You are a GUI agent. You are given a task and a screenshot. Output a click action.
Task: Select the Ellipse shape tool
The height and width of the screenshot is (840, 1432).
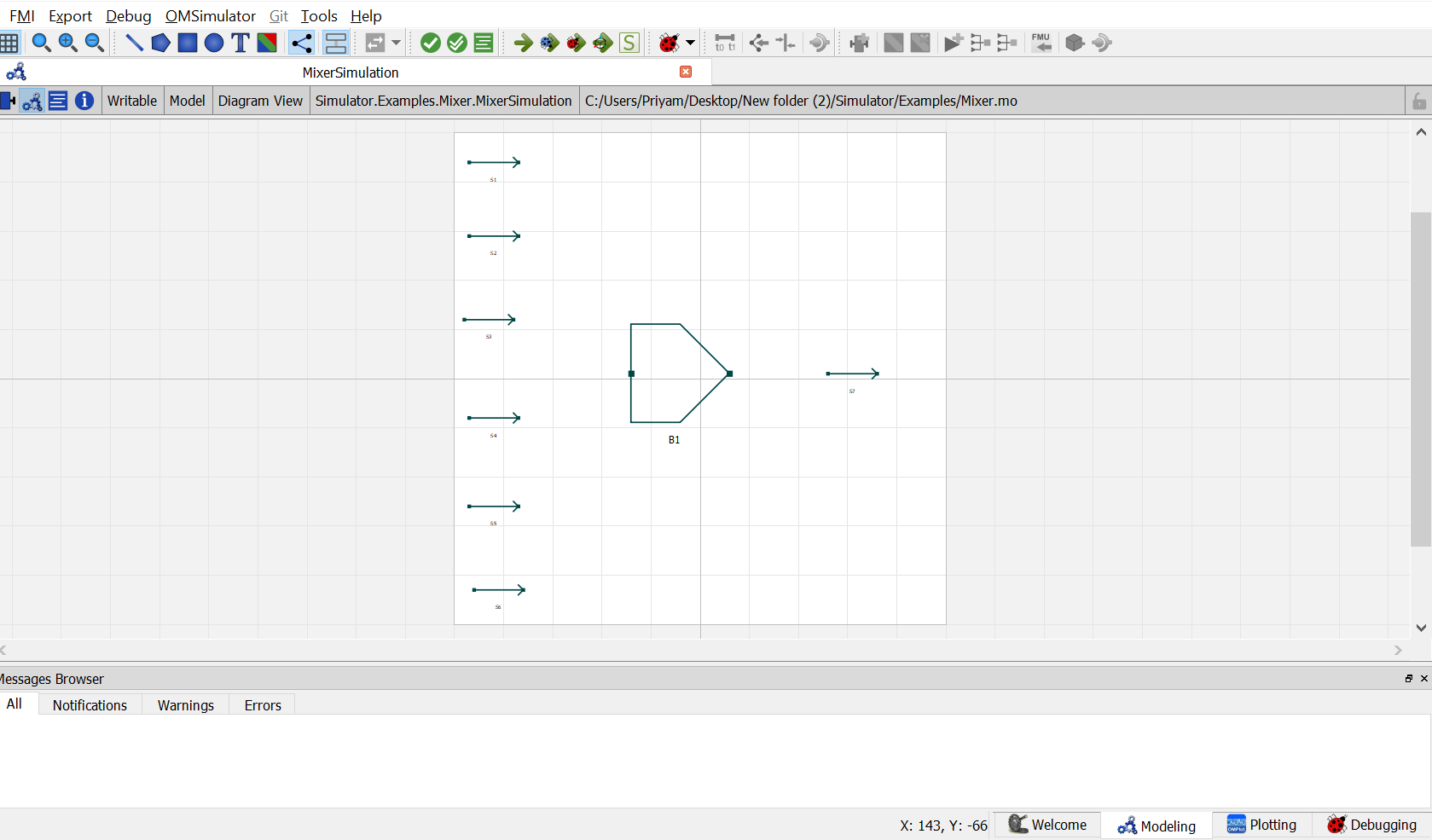[214, 43]
